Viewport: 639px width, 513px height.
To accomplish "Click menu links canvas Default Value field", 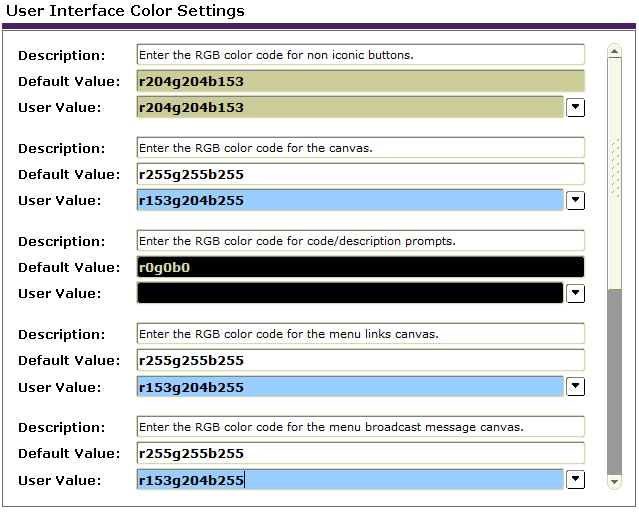I will [361, 360].
